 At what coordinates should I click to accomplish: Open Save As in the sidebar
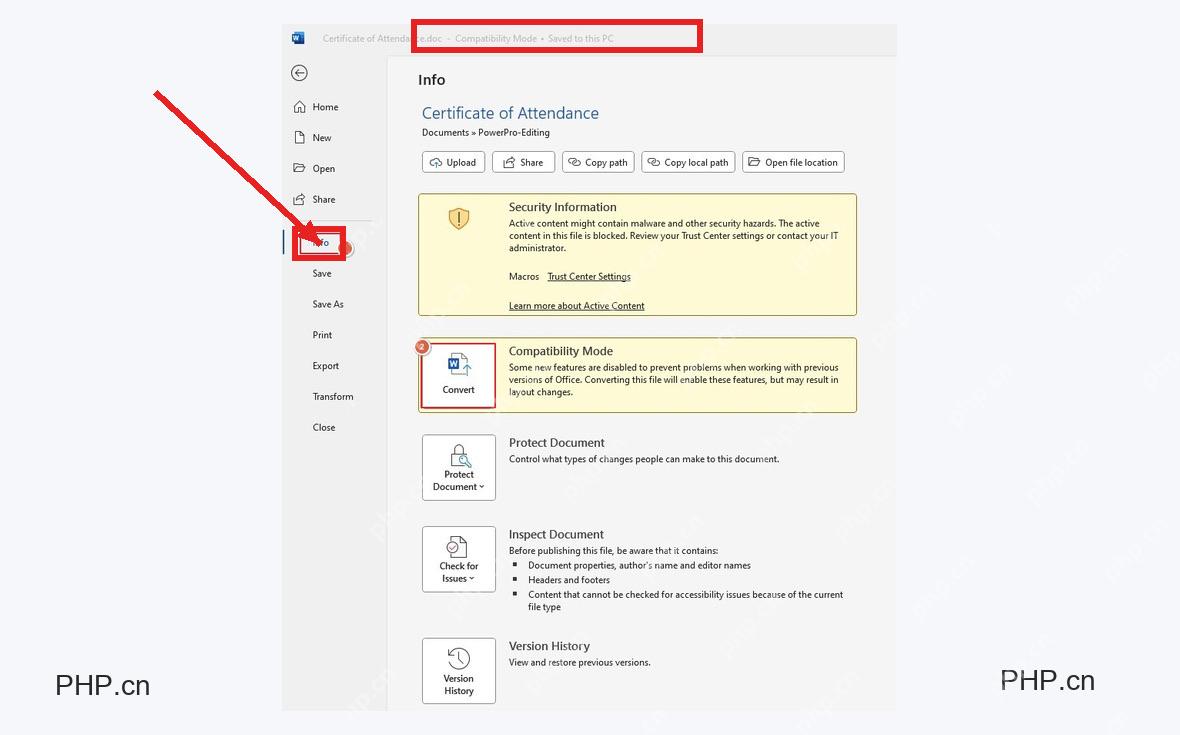(328, 305)
